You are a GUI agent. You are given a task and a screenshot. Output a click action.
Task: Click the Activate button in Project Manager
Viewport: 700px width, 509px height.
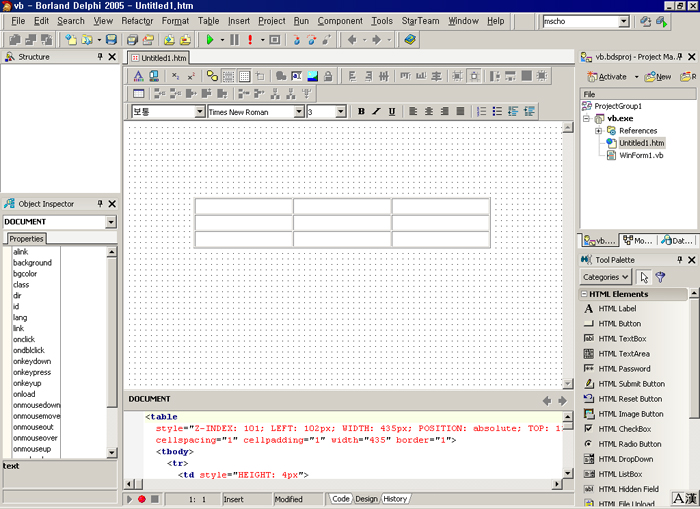606,77
